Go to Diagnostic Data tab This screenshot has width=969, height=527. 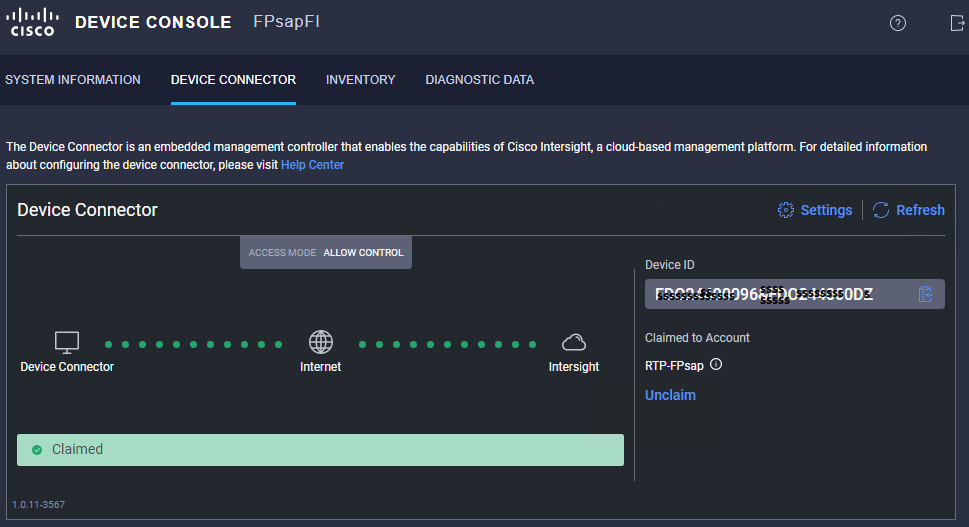tap(480, 80)
